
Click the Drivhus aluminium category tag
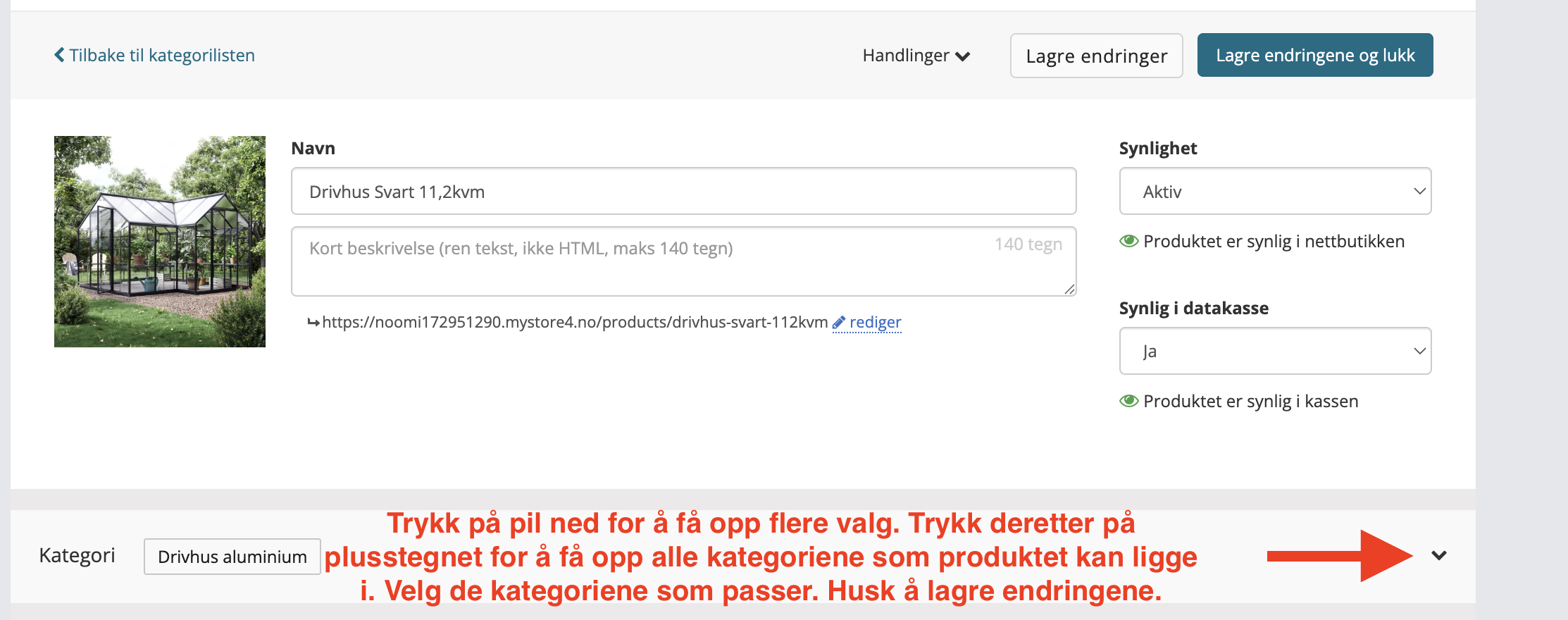tap(232, 557)
